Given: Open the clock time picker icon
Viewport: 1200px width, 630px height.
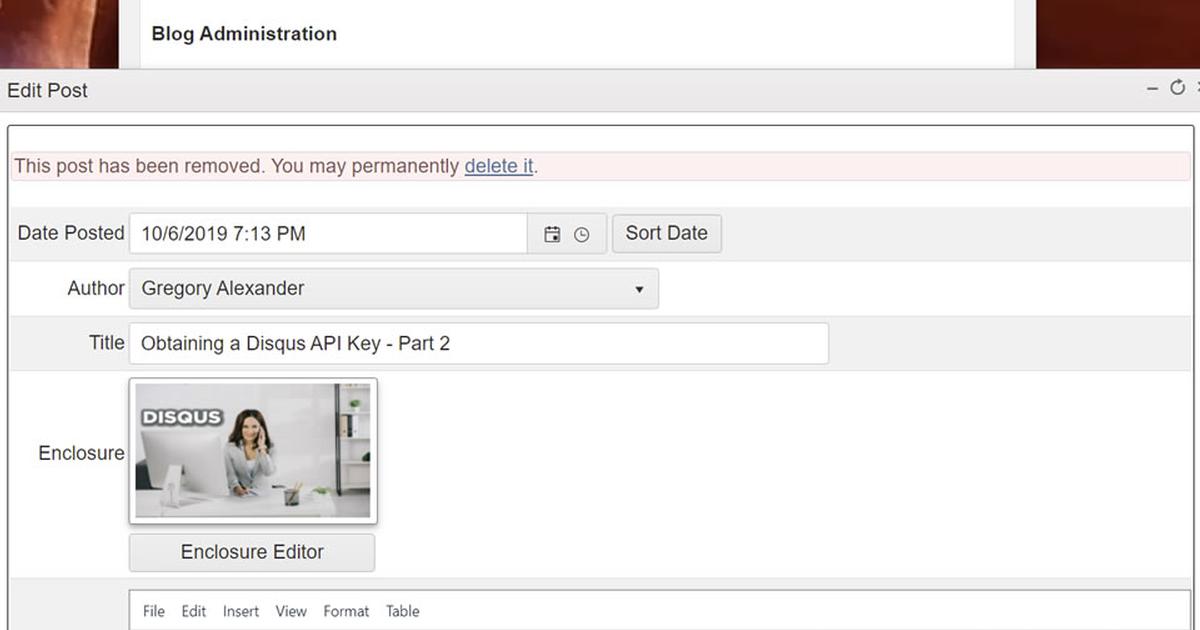Looking at the screenshot, I should 582,234.
